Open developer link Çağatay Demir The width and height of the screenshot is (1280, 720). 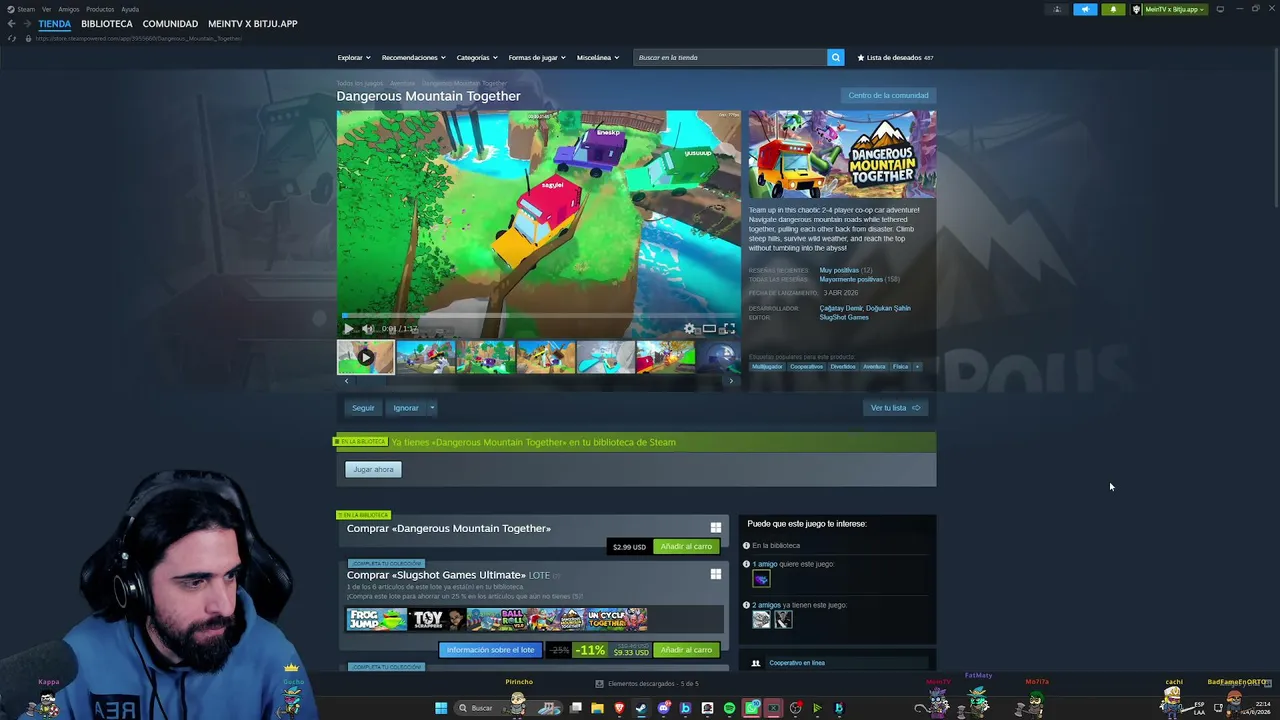(841, 308)
